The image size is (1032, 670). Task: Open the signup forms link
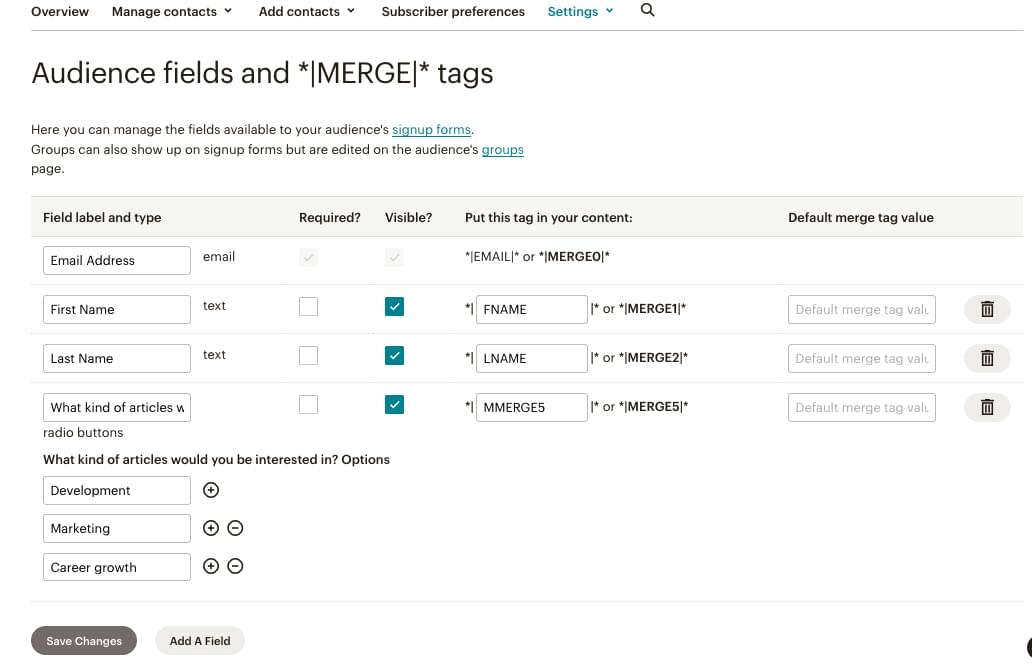point(431,130)
